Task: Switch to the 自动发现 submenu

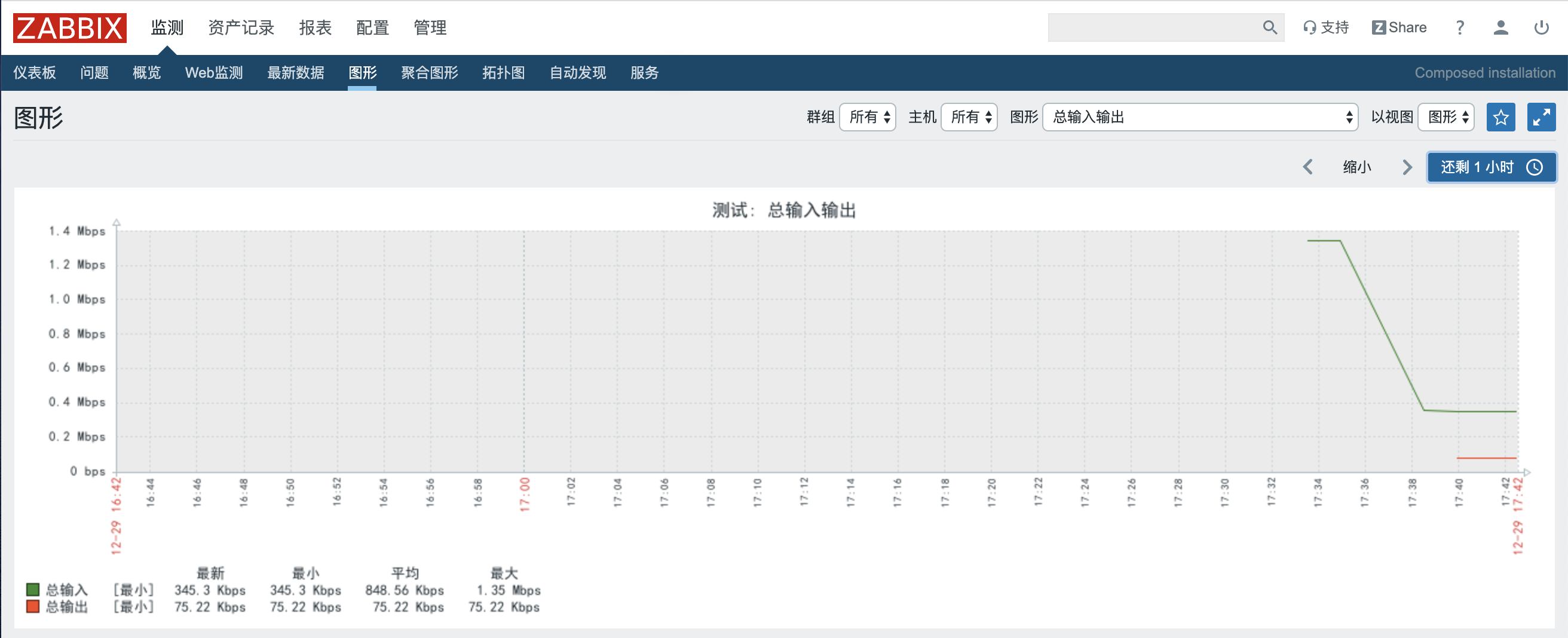Action: click(578, 72)
